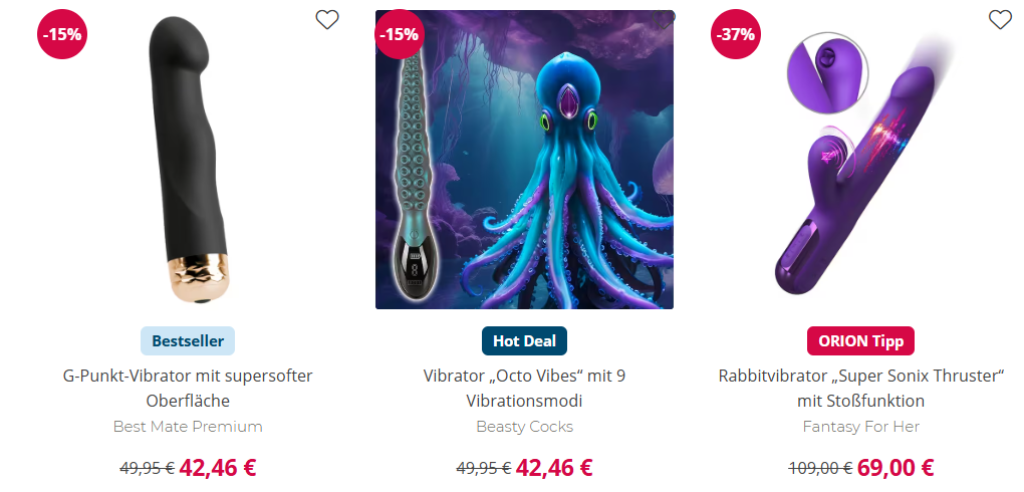Click the Hot Deal label
1024x492 pixels.
tap(524, 340)
